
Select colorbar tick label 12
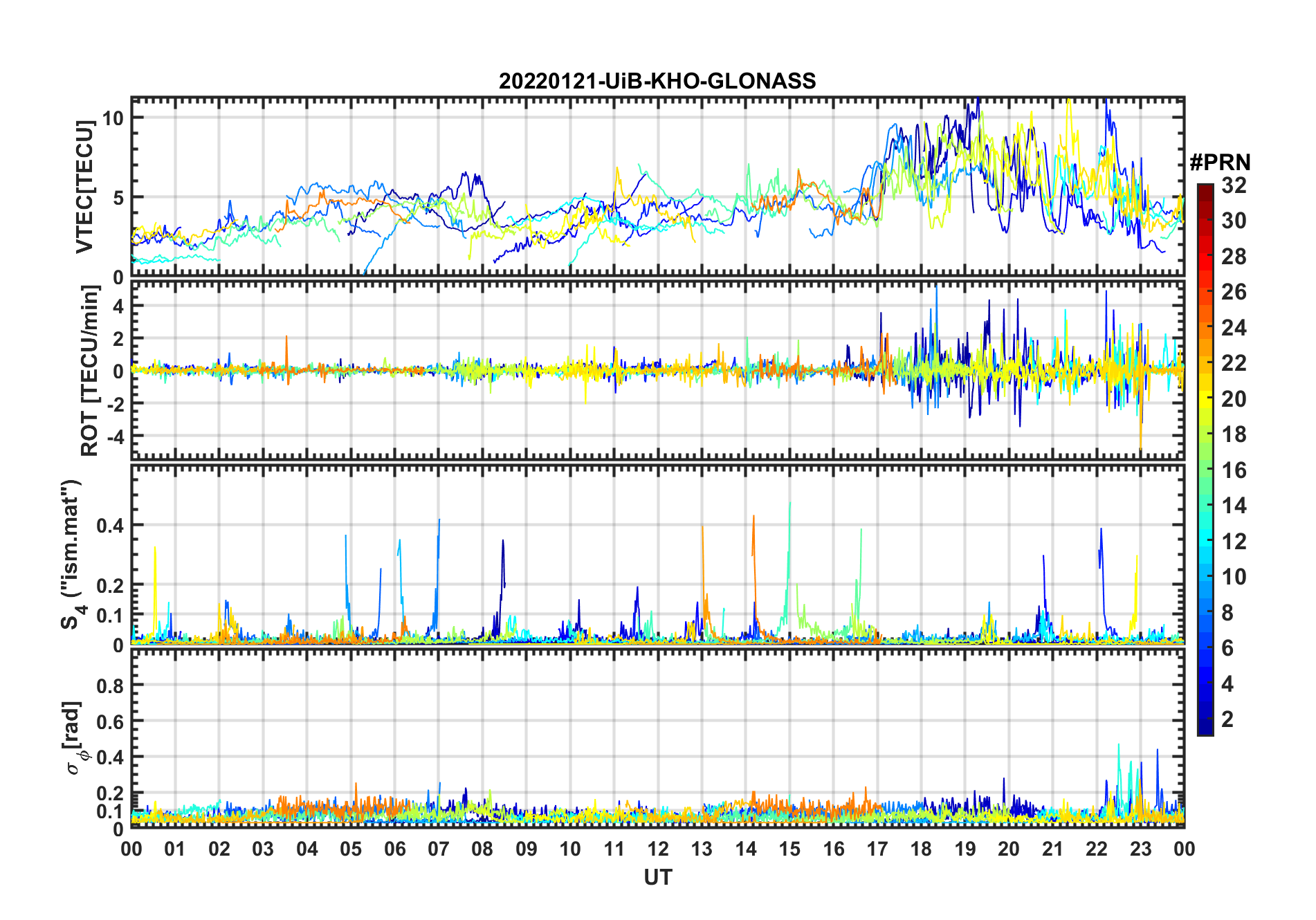point(1234,542)
